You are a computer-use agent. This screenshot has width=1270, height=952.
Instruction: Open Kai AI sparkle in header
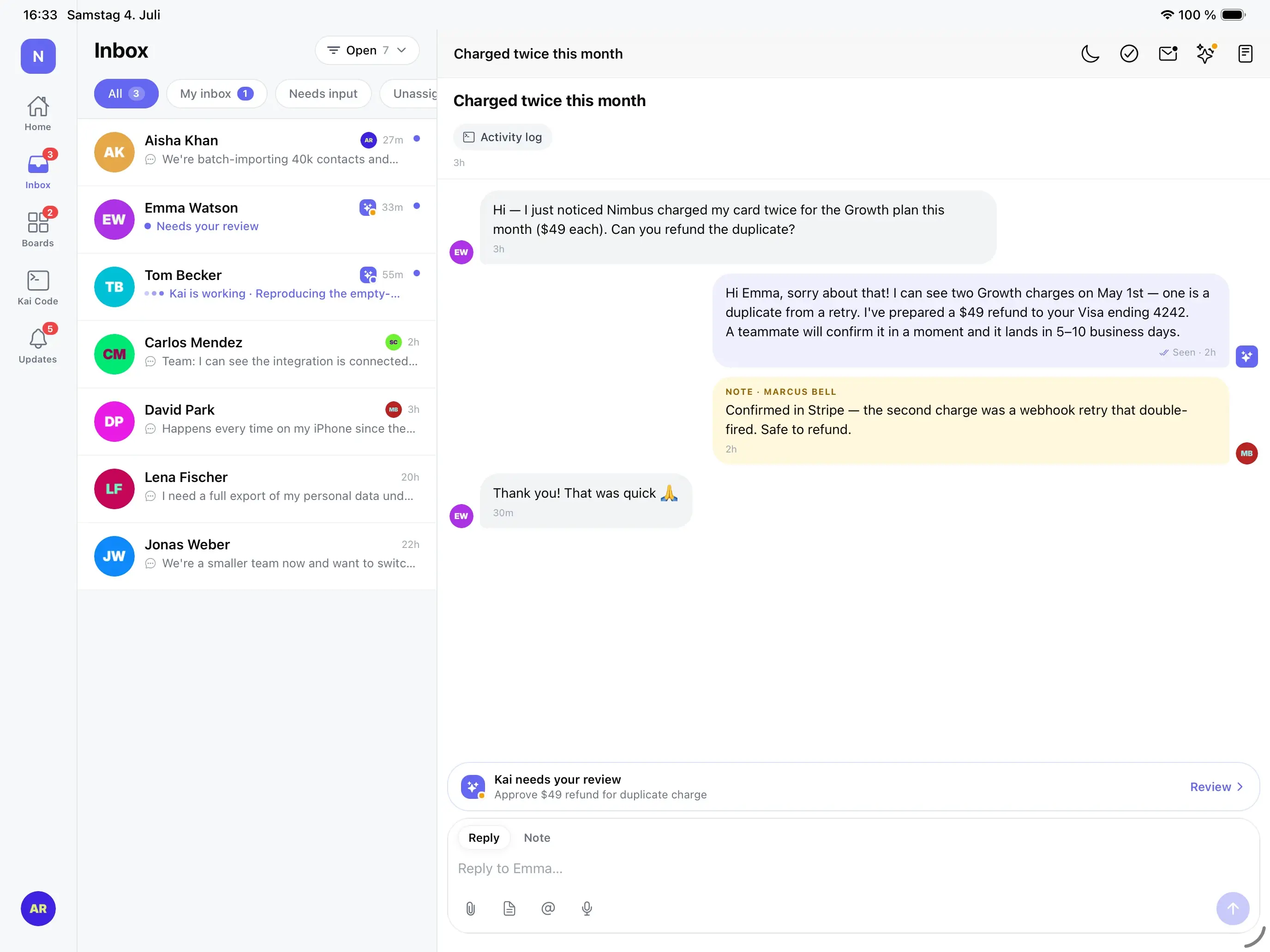(1206, 54)
